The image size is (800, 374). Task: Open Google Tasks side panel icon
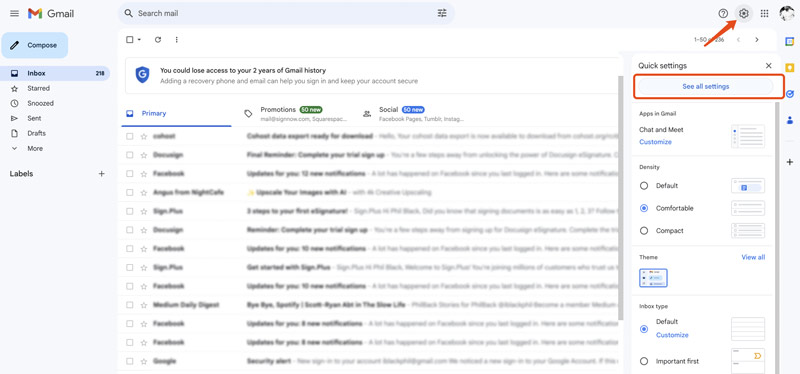[x=790, y=94]
